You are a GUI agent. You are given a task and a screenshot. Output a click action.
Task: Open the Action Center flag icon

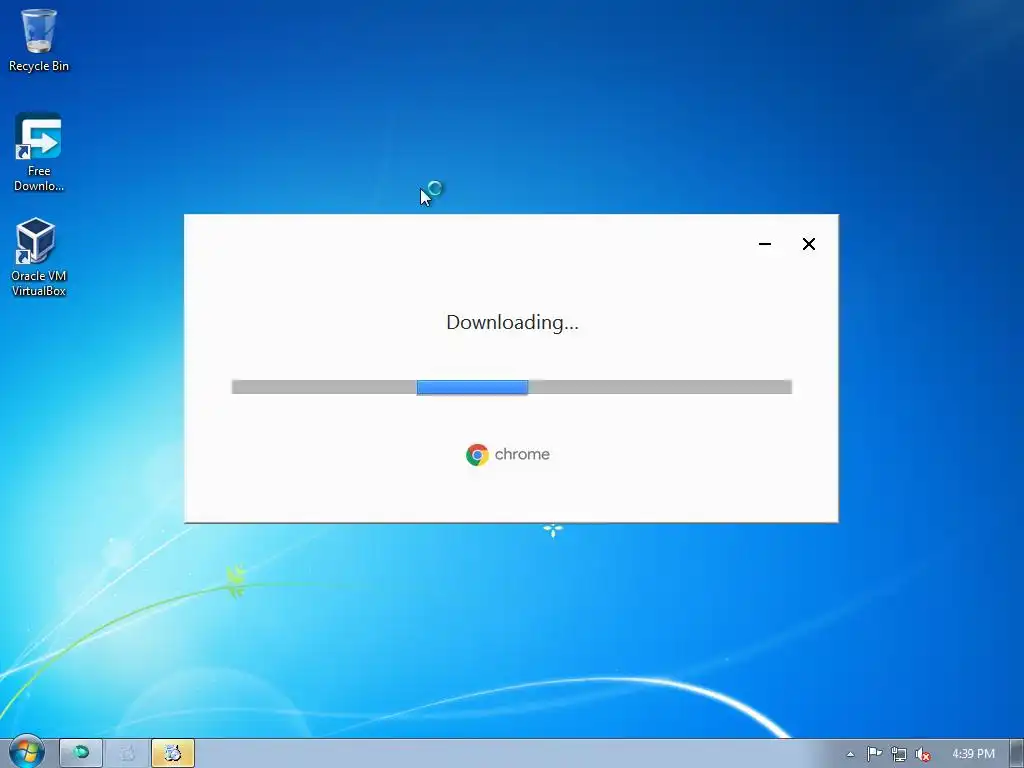(x=874, y=754)
